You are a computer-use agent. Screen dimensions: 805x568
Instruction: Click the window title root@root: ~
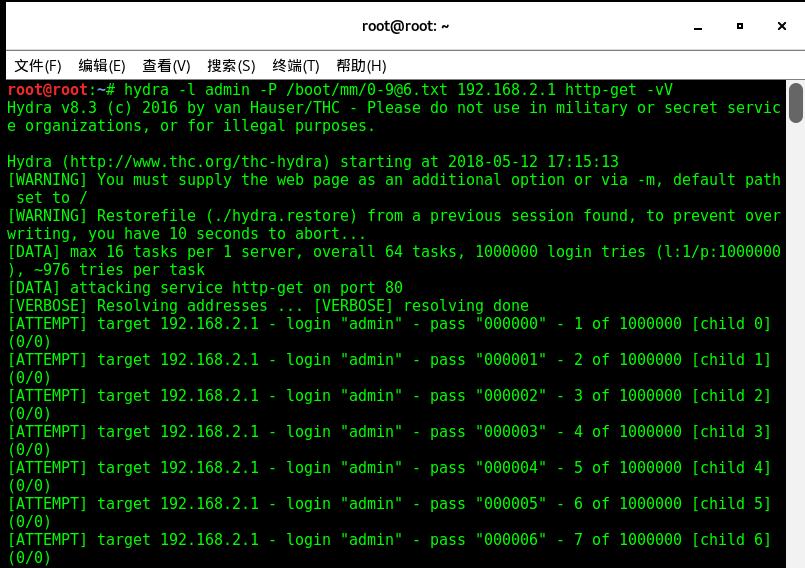(x=405, y=26)
